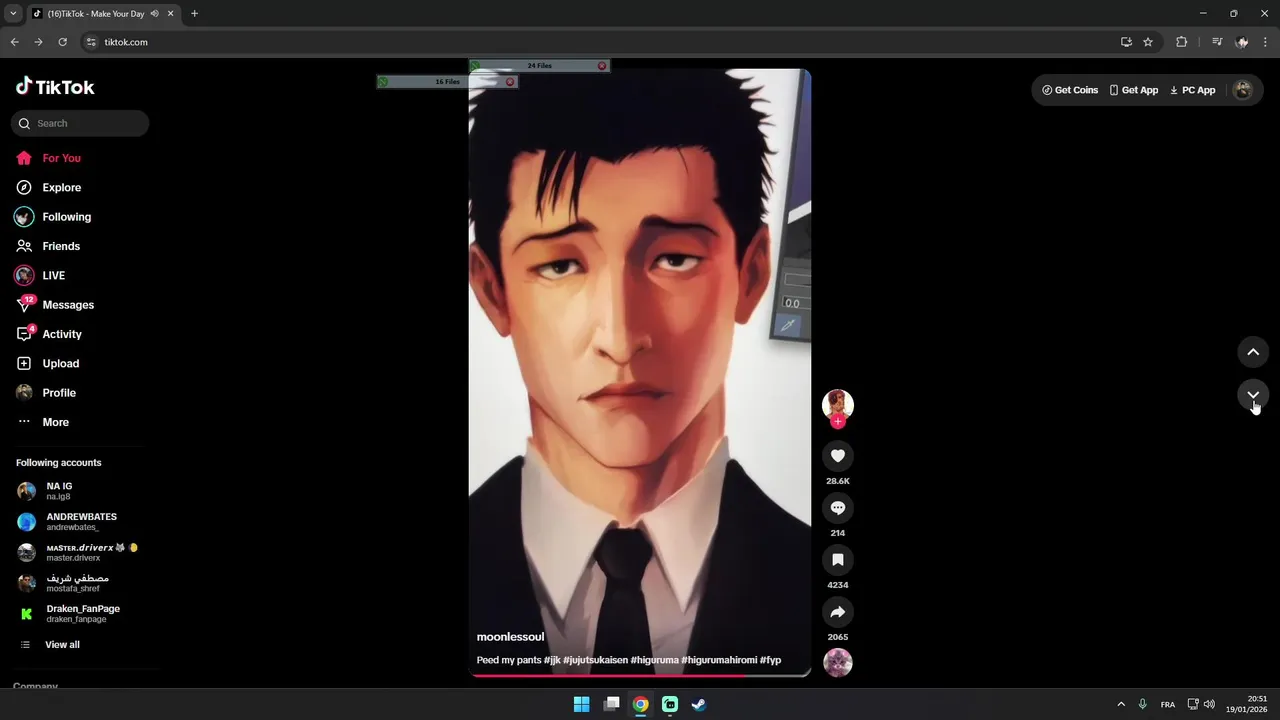Reload the TikTok page
The width and height of the screenshot is (1280, 720).
(x=62, y=42)
